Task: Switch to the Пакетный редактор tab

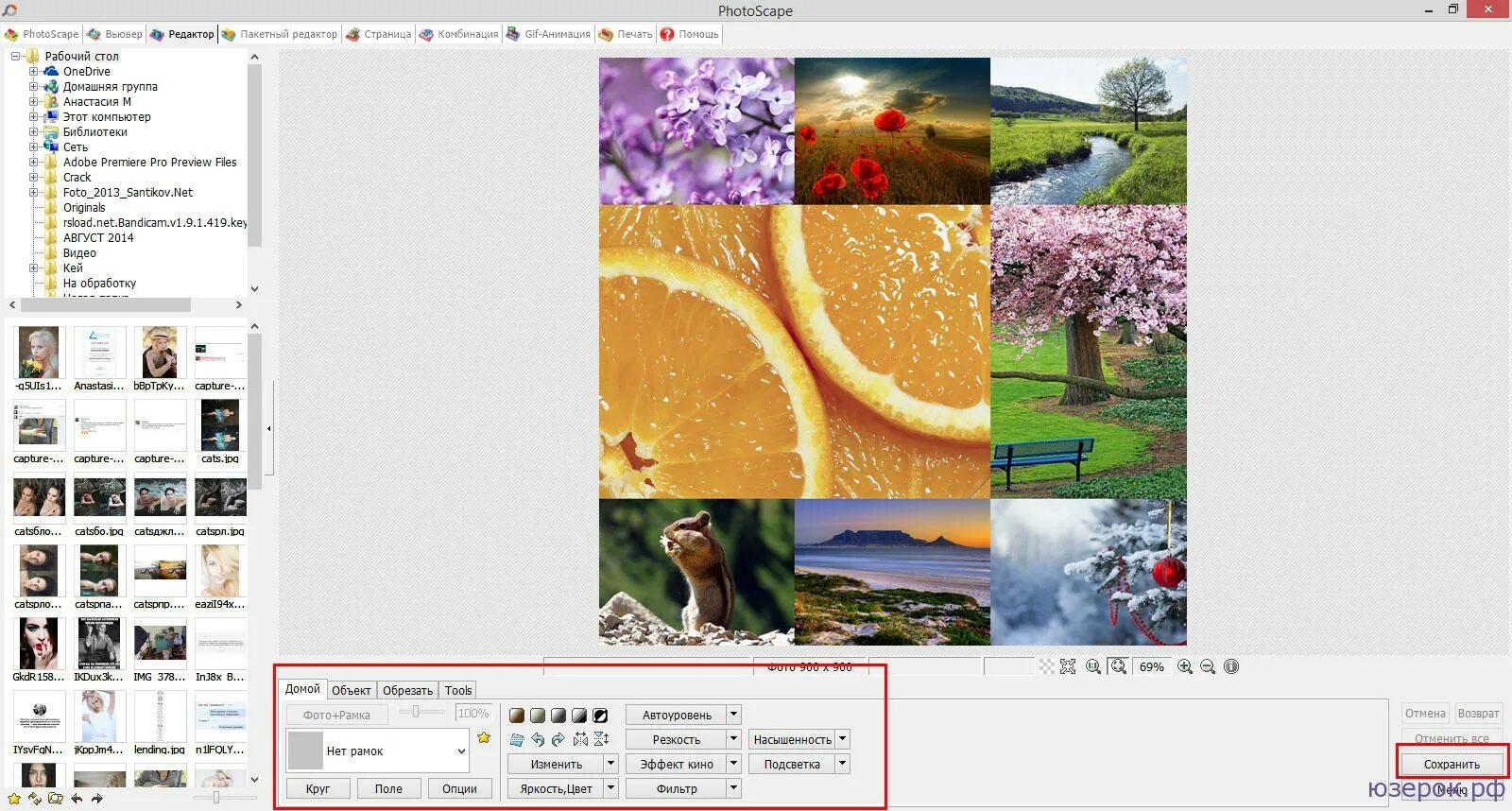Action: tap(279, 34)
